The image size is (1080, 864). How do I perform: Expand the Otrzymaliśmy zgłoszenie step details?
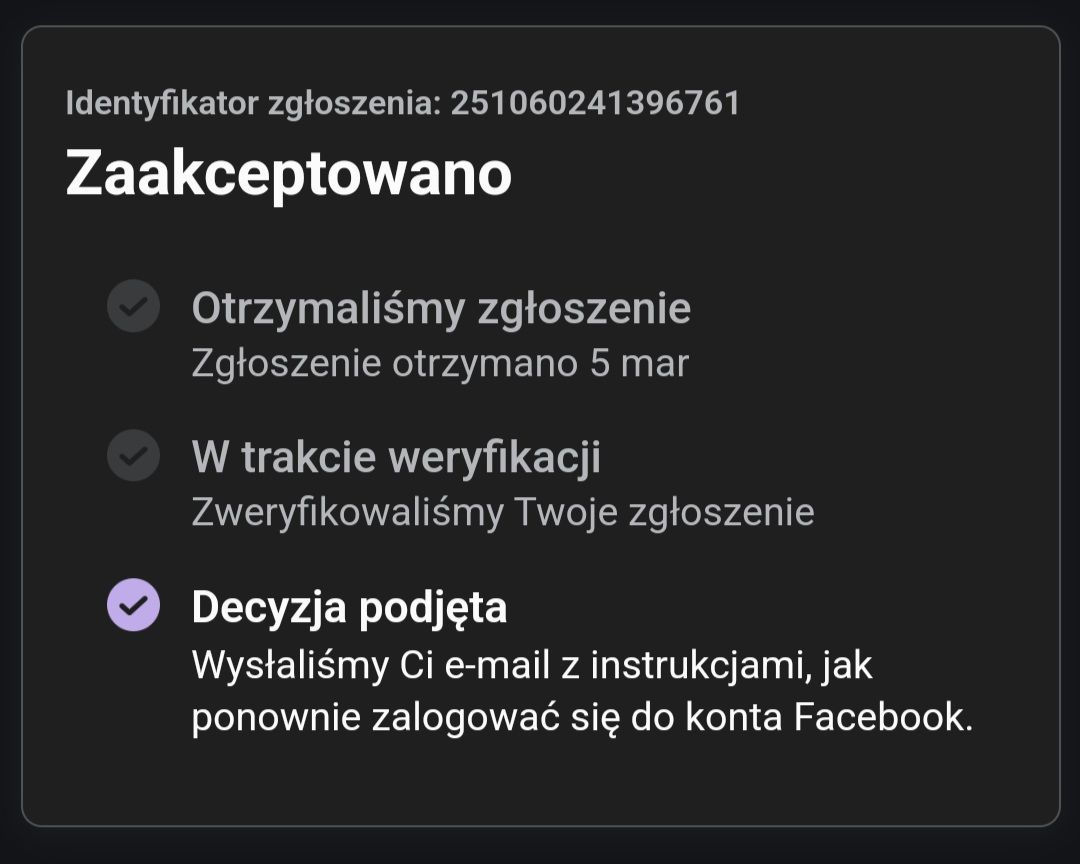tap(440, 307)
